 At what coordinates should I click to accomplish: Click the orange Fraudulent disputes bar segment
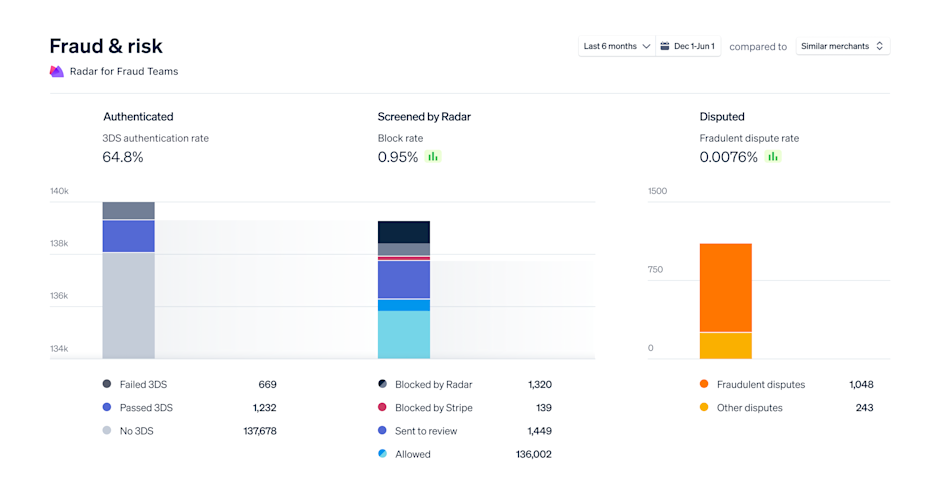pyautogui.click(x=725, y=288)
